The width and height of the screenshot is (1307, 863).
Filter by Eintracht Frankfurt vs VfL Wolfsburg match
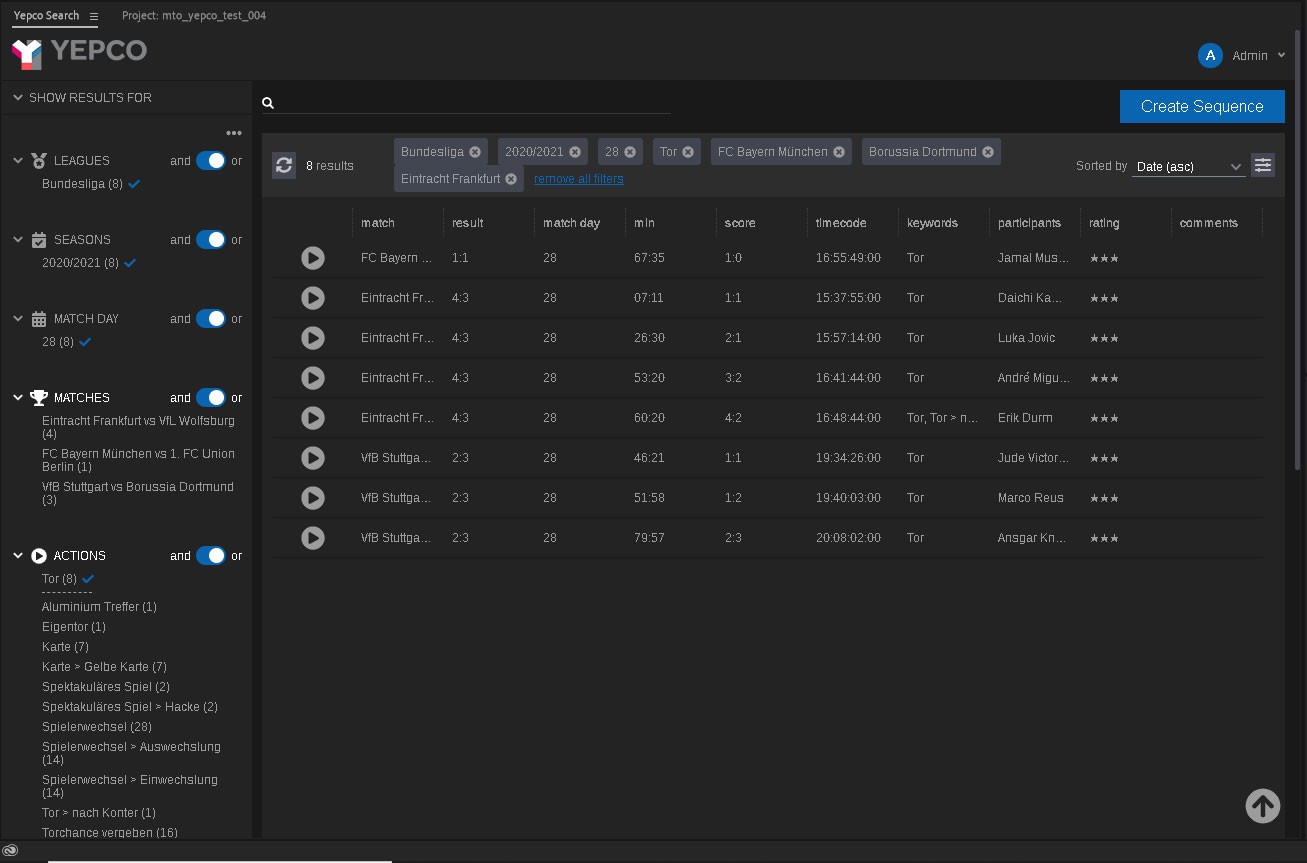tap(138, 427)
